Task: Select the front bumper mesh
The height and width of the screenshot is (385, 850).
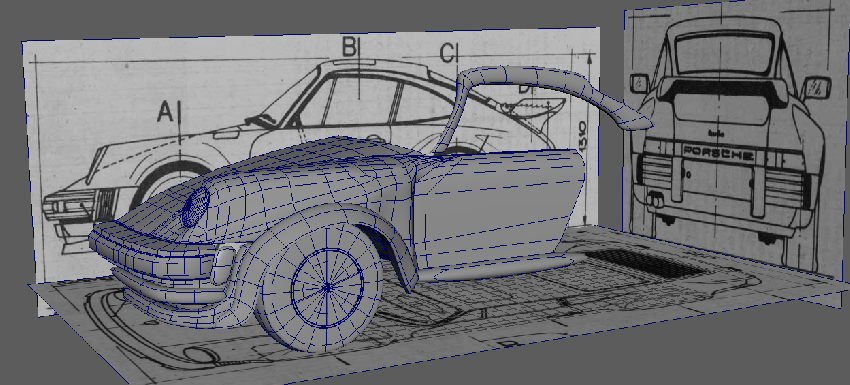Action: [x=157, y=255]
